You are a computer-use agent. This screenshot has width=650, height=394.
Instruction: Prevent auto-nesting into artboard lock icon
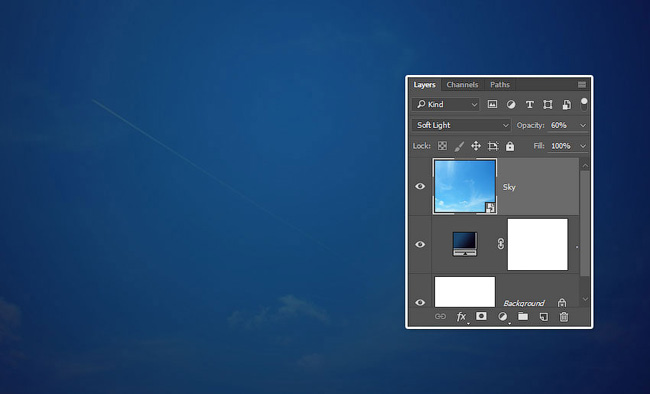(493, 146)
